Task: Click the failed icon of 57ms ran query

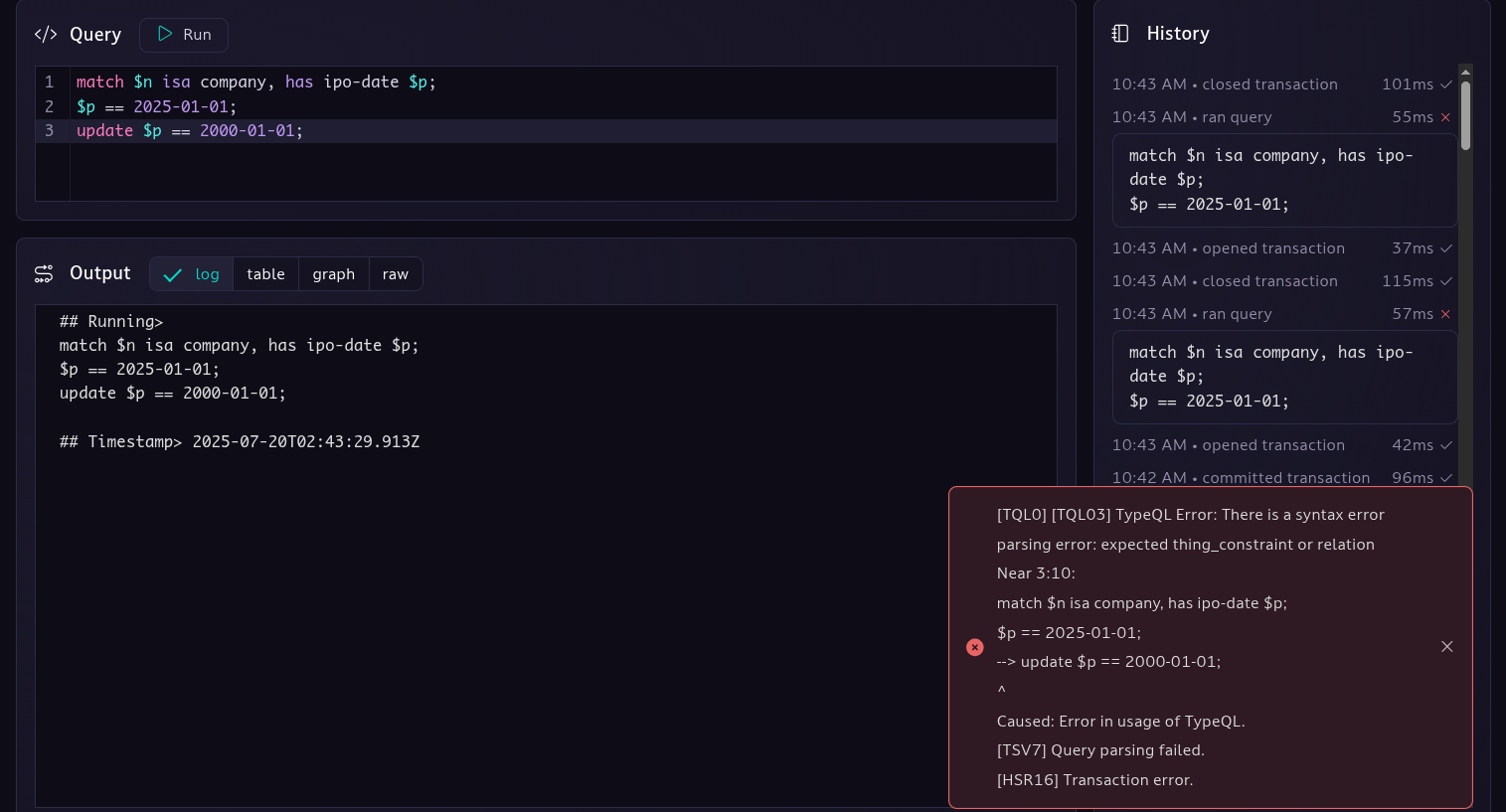Action: click(1445, 314)
